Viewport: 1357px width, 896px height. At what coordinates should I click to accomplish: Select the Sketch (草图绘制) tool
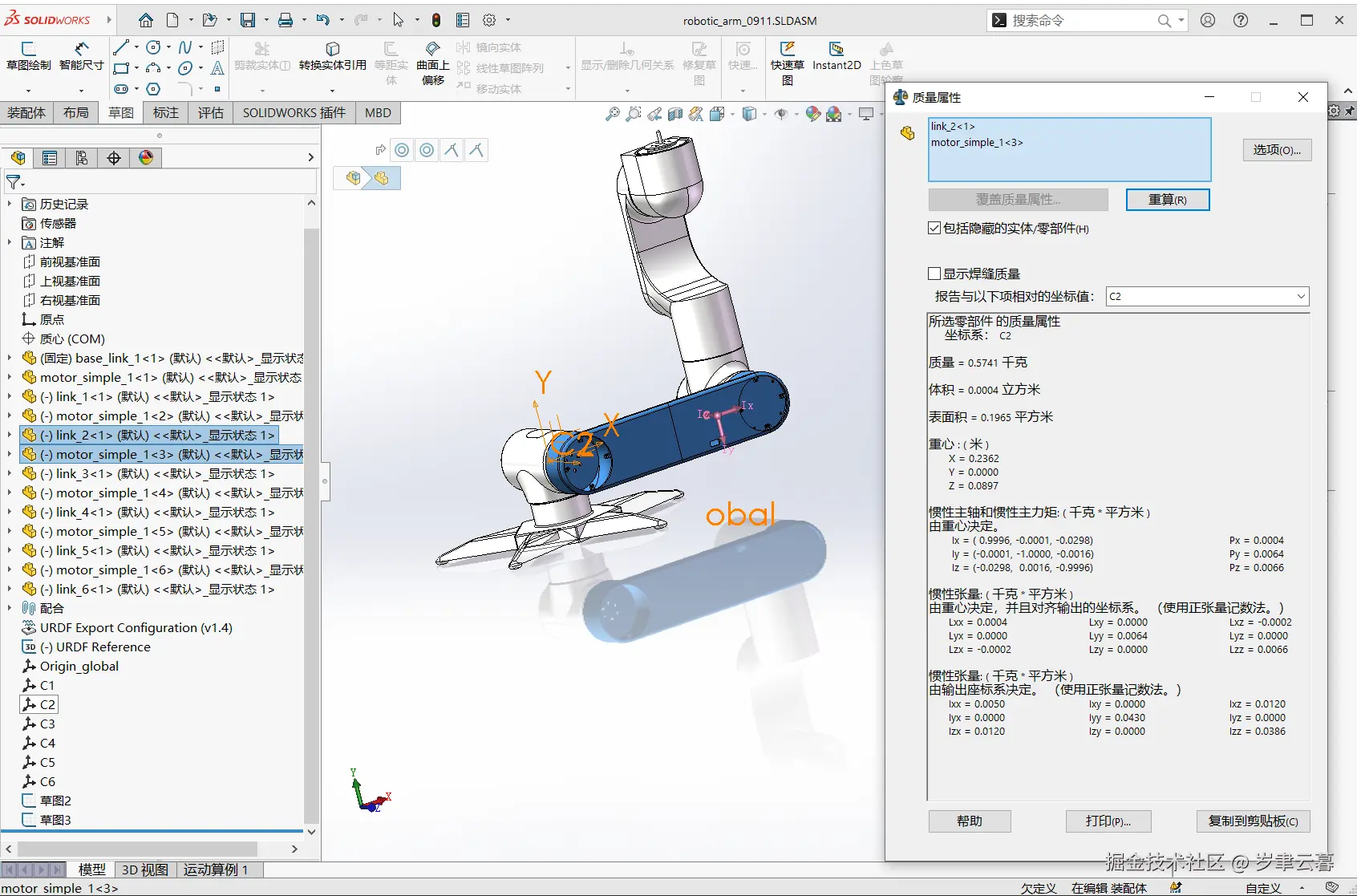(x=28, y=56)
